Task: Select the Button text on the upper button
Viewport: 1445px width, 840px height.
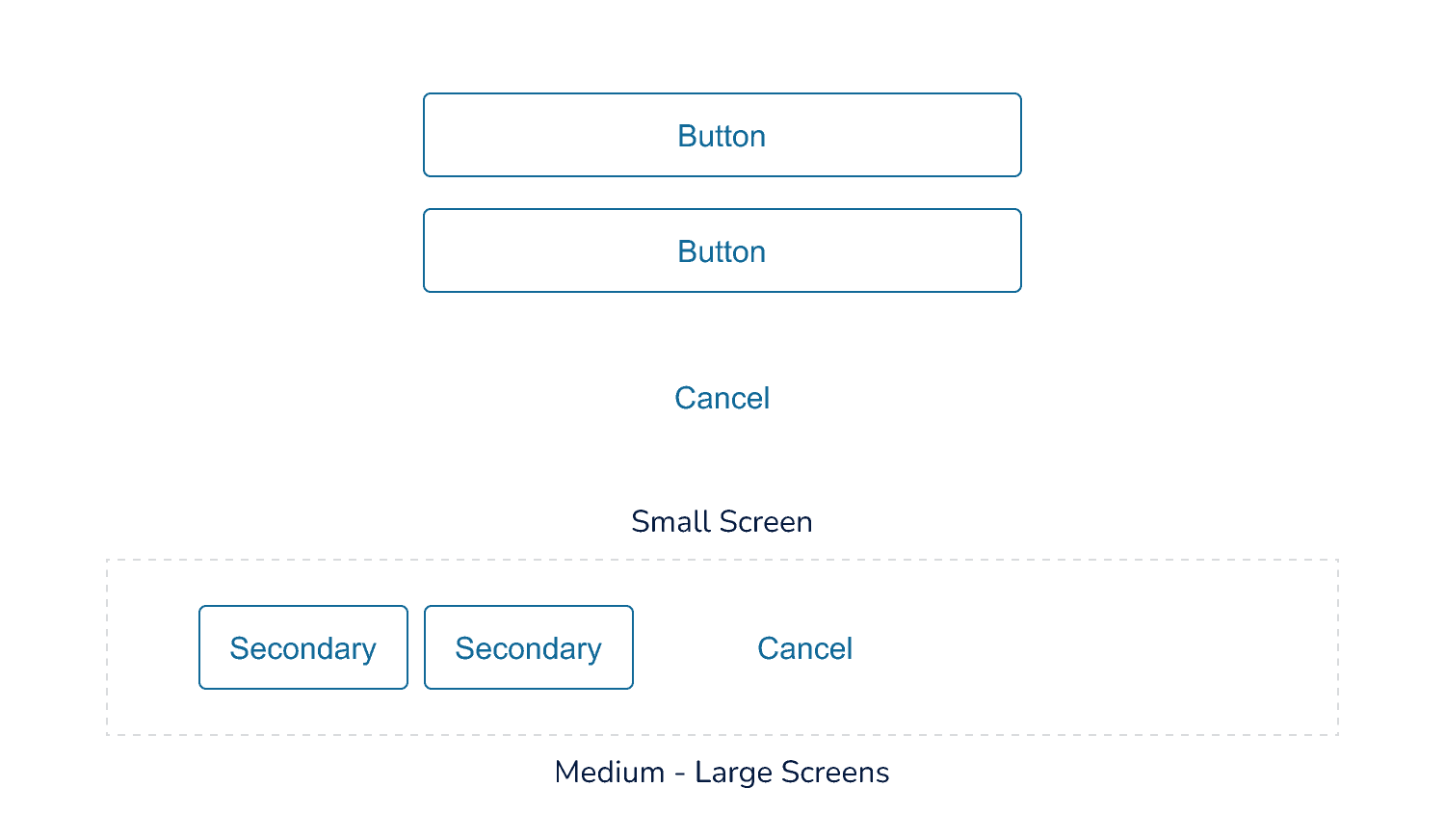Action: pyautogui.click(x=722, y=135)
